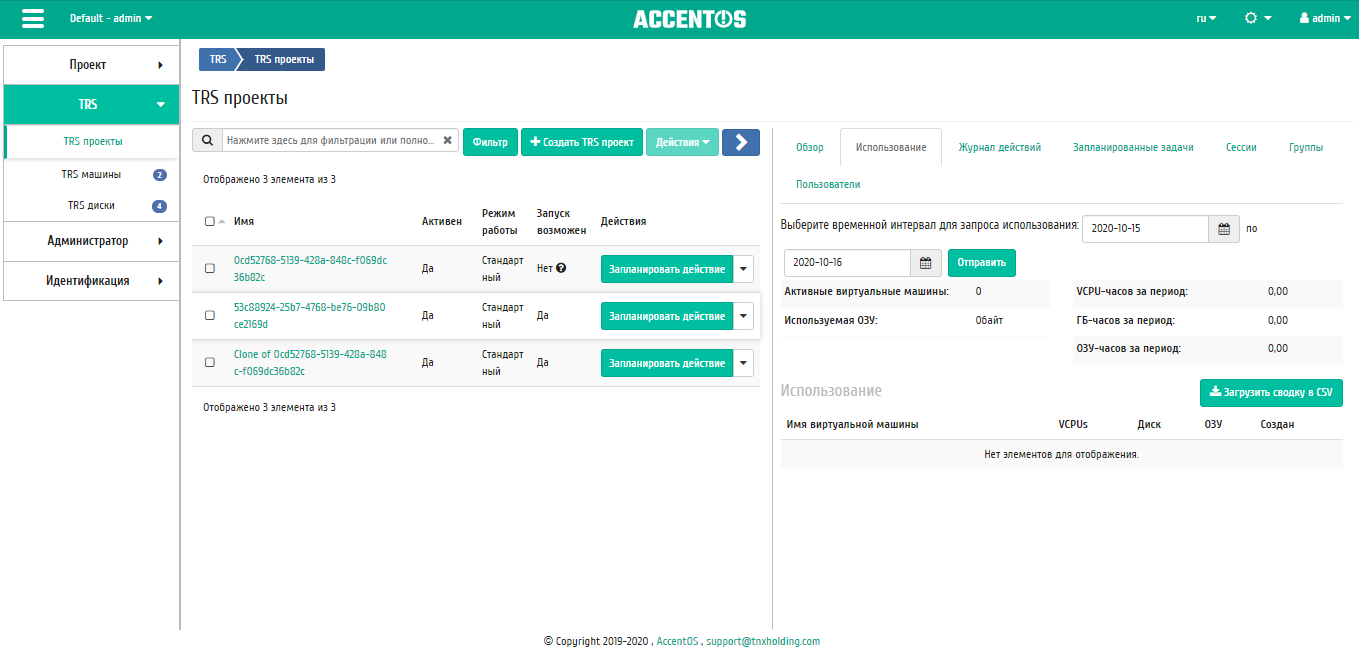Switch to the Журнал действий tab

(999, 147)
